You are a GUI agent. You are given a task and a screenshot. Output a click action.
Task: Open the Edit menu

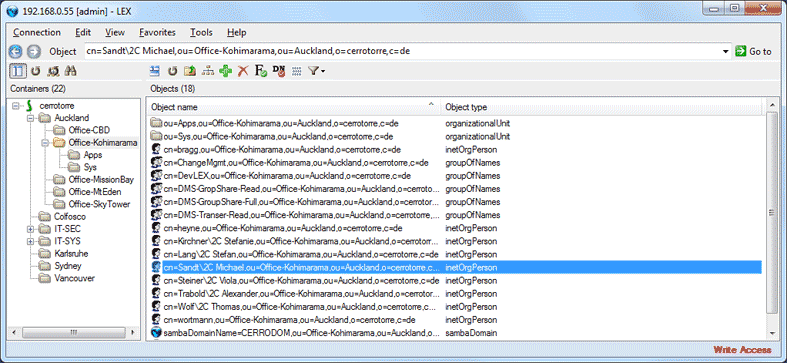[x=83, y=33]
